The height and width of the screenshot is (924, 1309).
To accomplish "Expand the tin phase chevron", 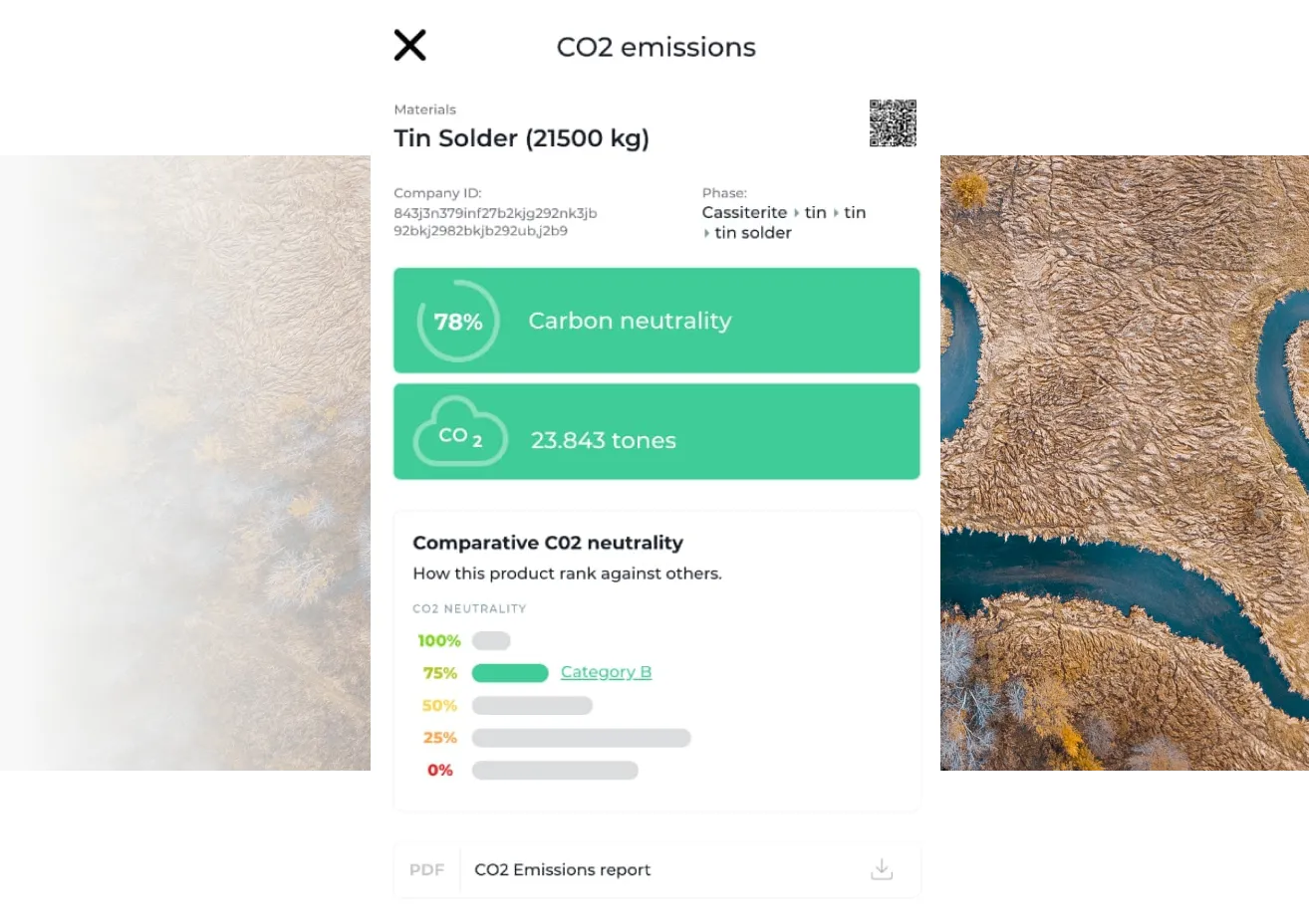I will coord(836,212).
